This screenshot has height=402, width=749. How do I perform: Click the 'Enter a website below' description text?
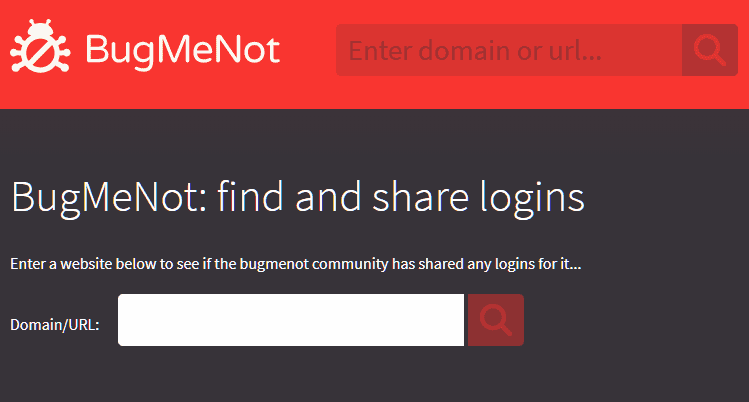pos(296,264)
